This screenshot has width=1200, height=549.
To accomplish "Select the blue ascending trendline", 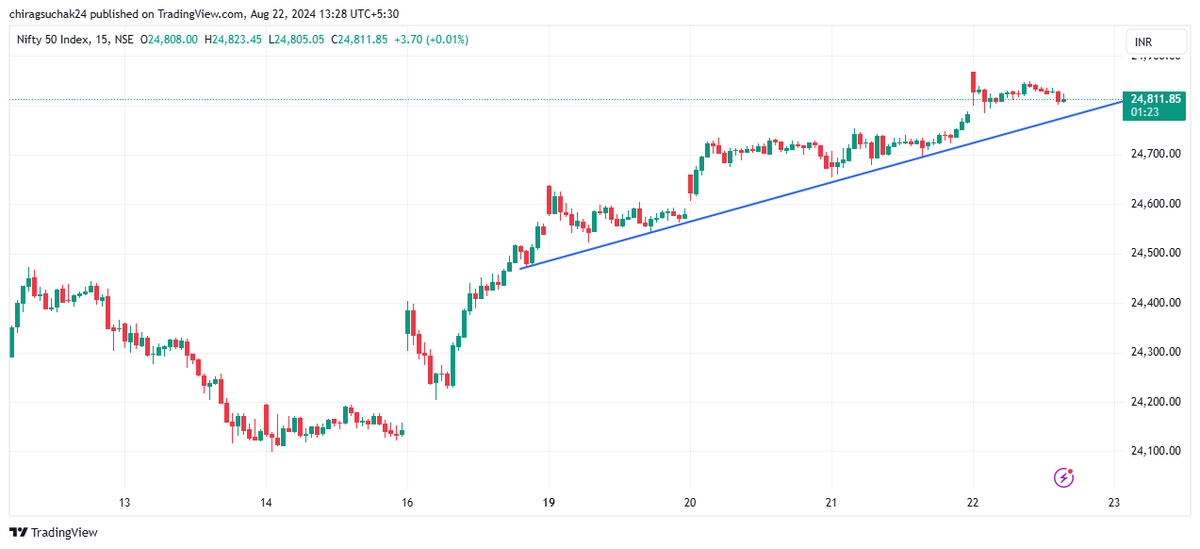I will click(820, 185).
